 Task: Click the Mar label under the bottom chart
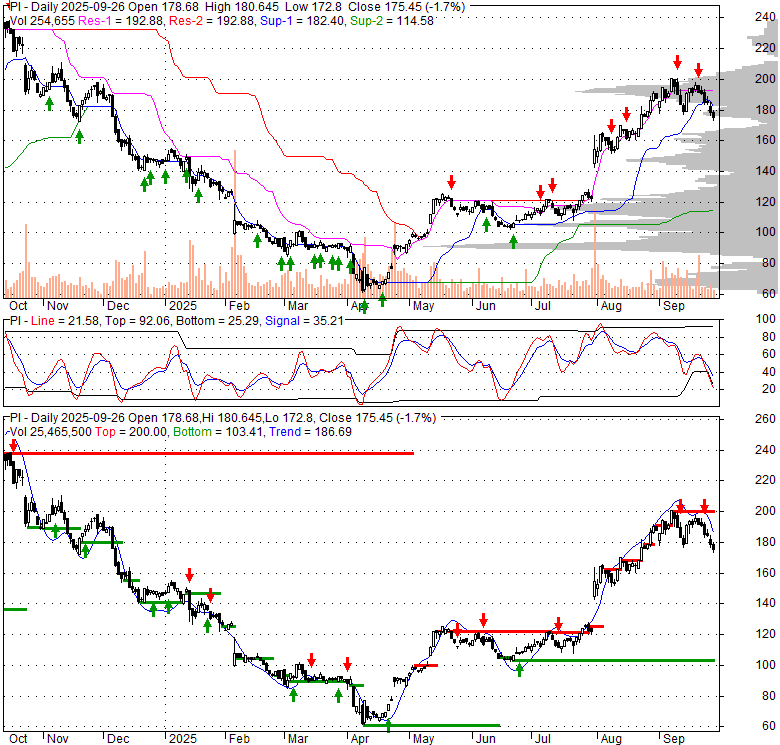tap(297, 739)
